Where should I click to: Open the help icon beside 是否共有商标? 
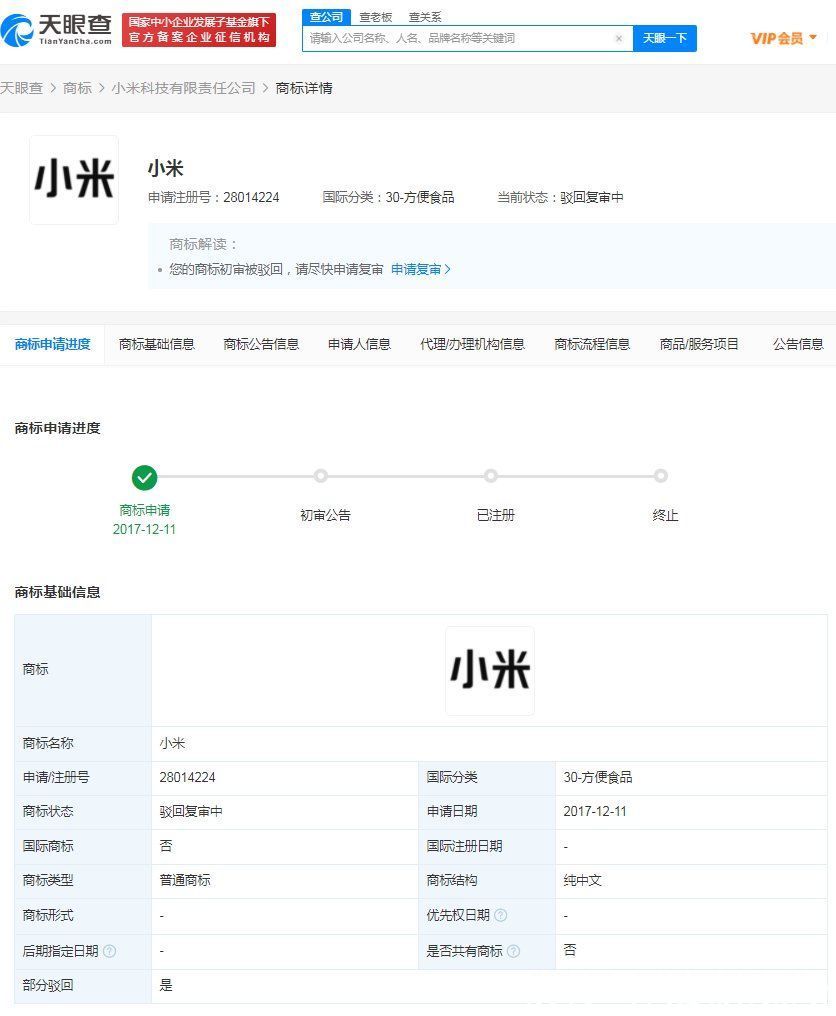tap(513, 951)
